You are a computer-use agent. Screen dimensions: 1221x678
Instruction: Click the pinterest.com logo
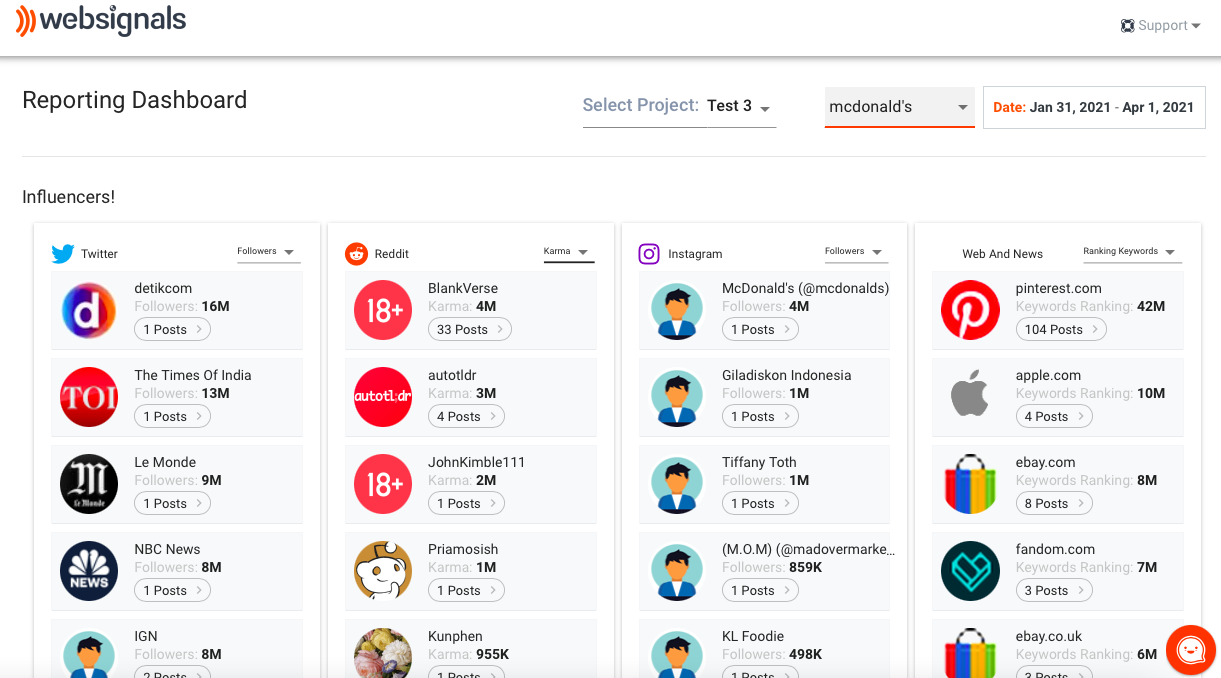click(970, 310)
